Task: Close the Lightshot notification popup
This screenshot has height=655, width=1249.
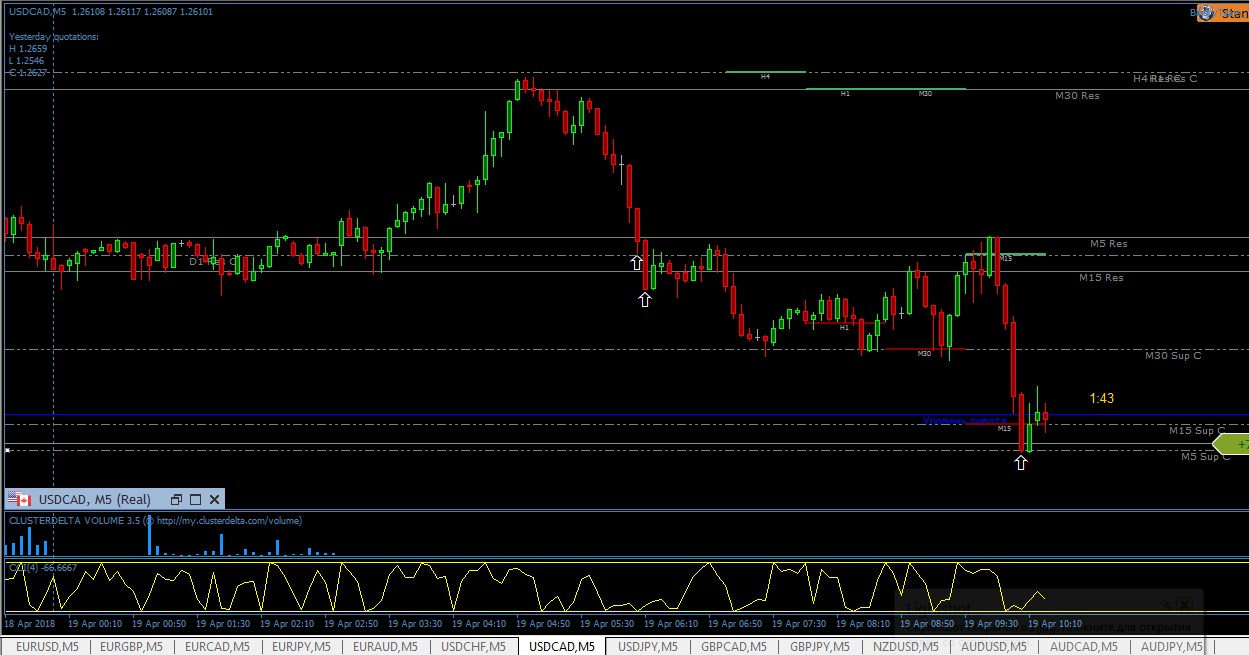Action: click(x=1184, y=604)
